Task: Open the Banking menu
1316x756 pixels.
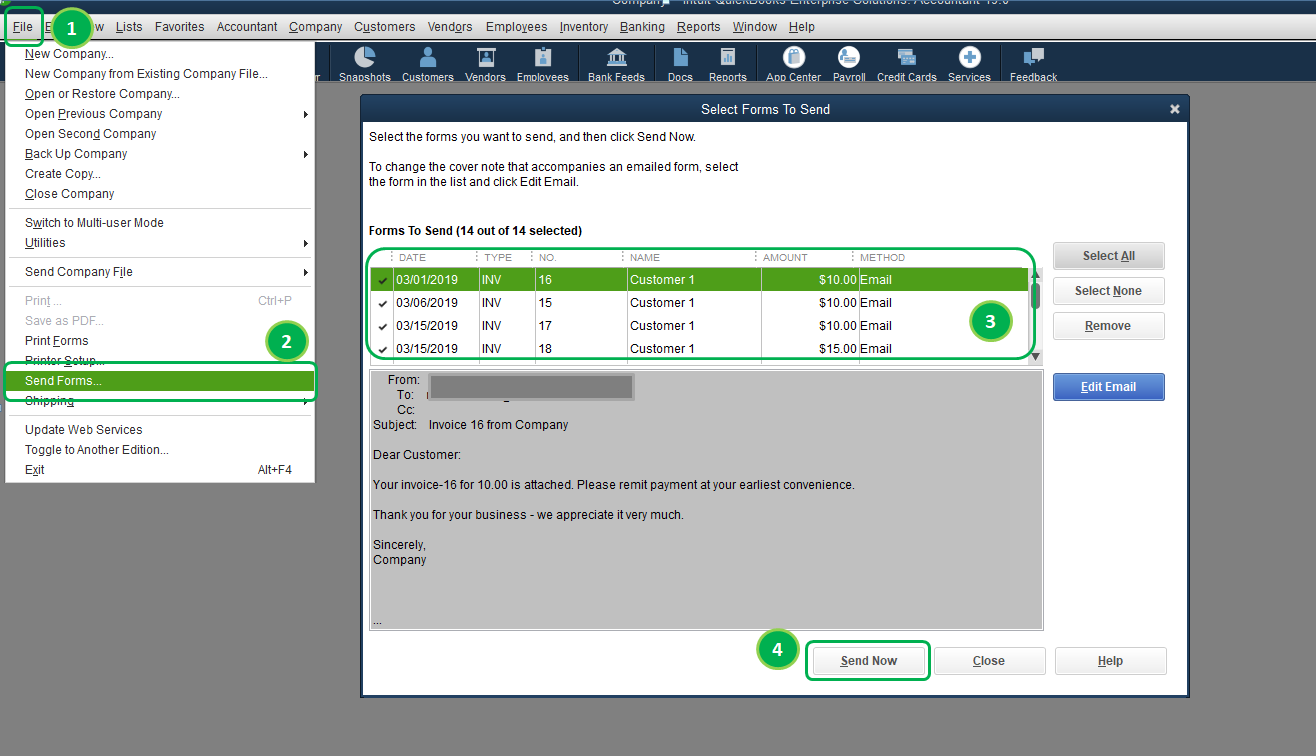Action: [641, 27]
